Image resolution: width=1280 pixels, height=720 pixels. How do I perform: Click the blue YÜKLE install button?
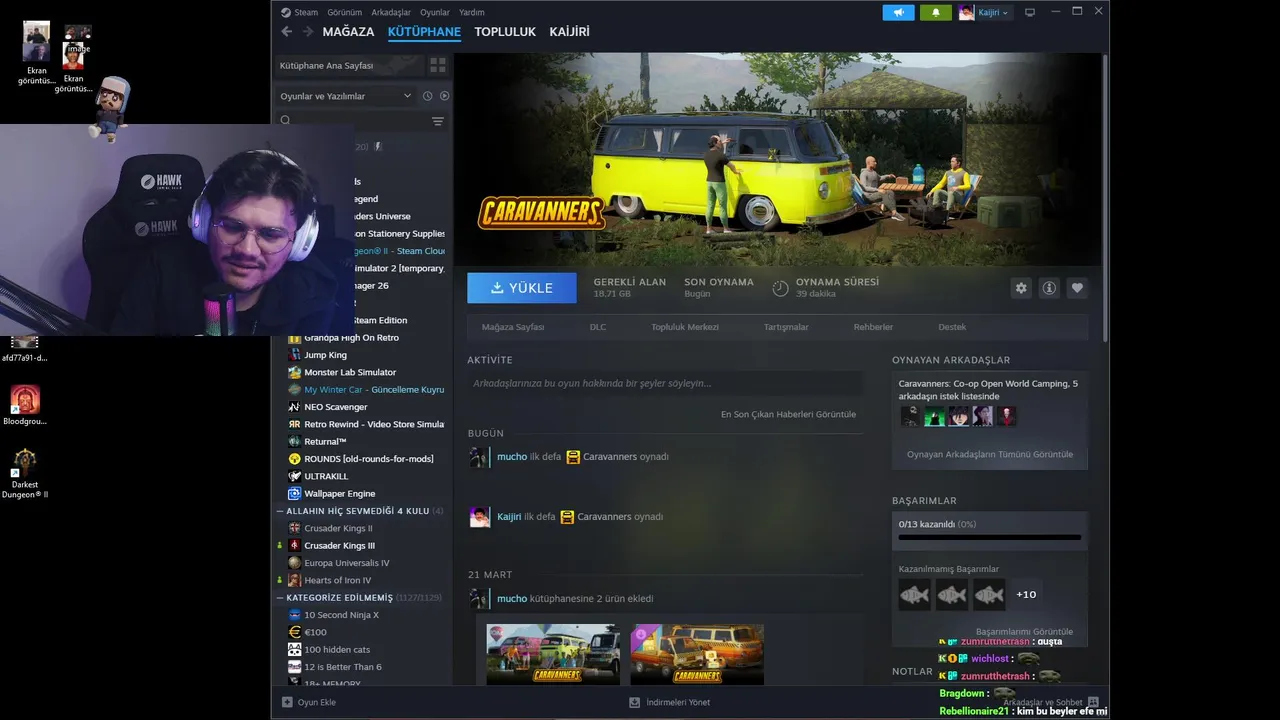tap(522, 288)
